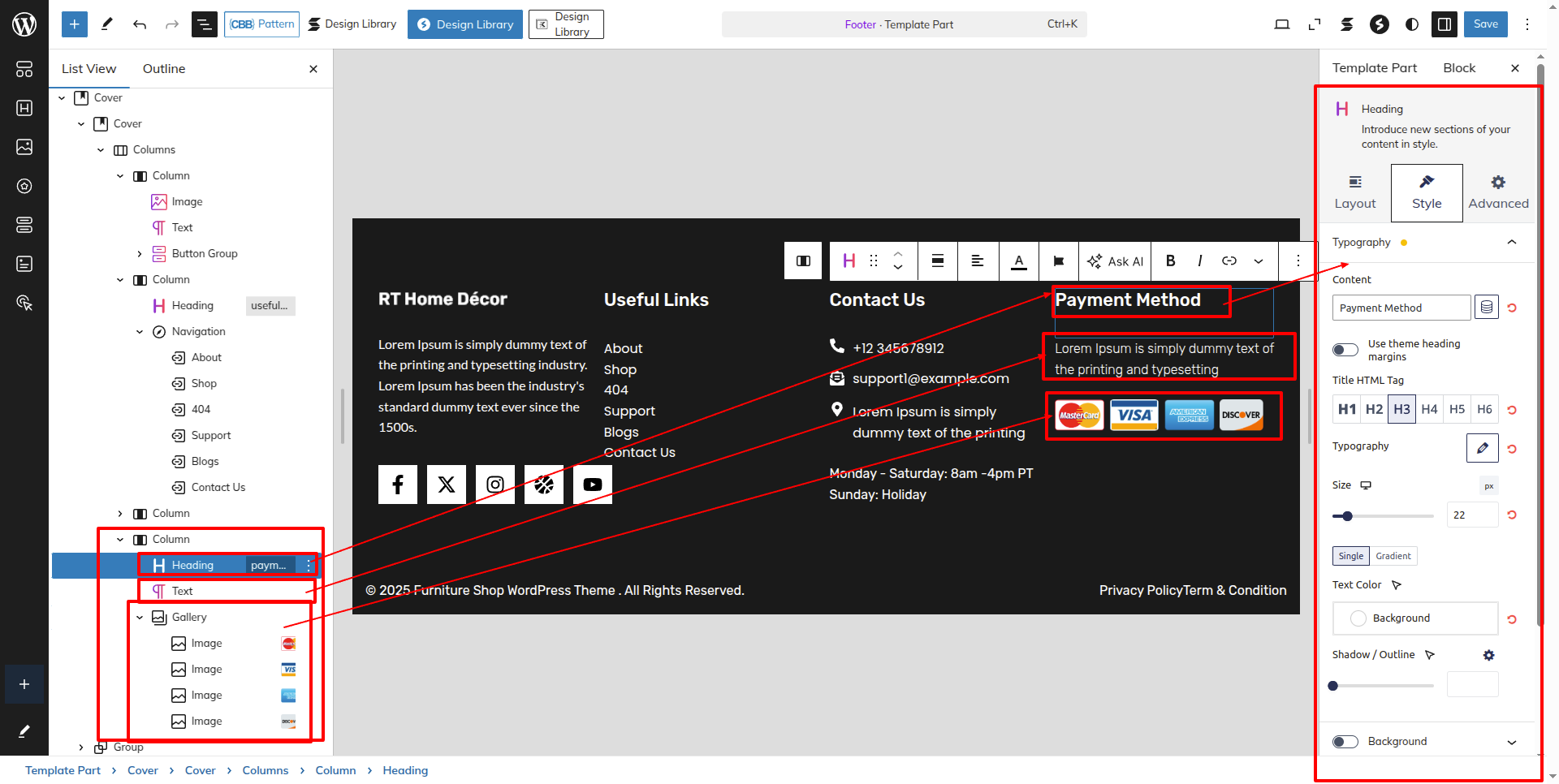The height and width of the screenshot is (784, 1559).
Task: Click the Heading block type icon in toolbar
Action: click(x=849, y=261)
